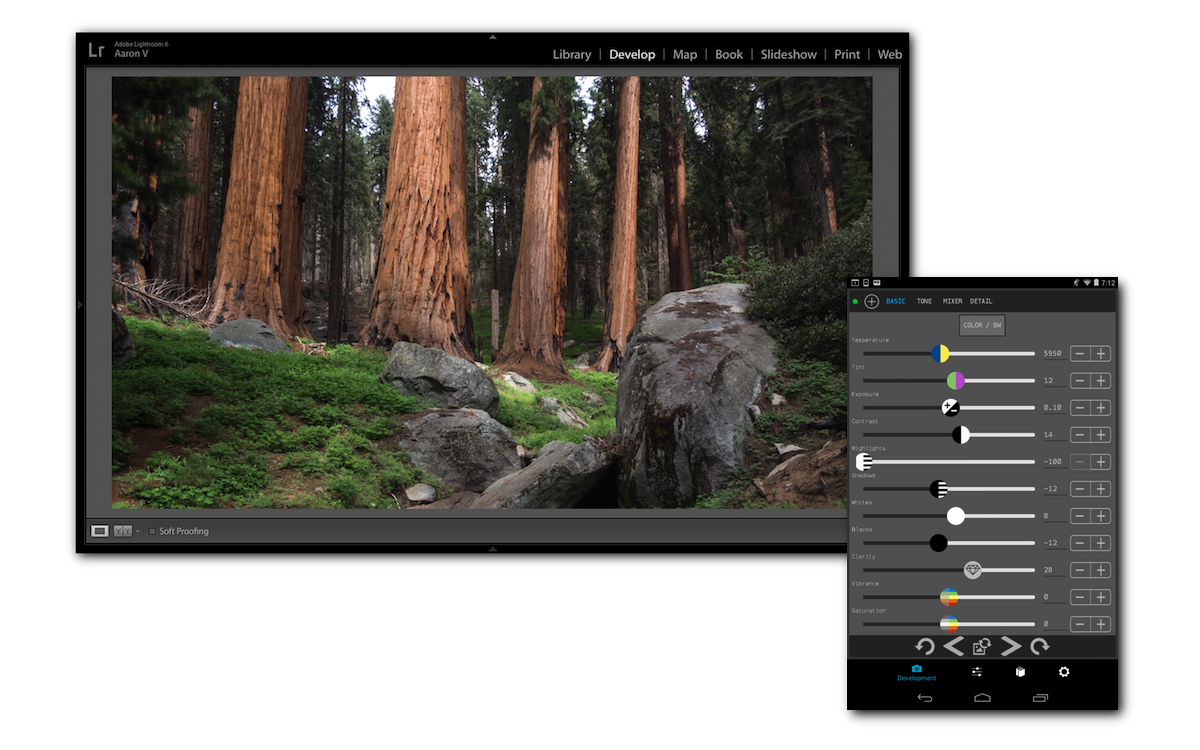Go to the previous photo with left chevron
The image size is (1200, 750).
click(x=954, y=647)
